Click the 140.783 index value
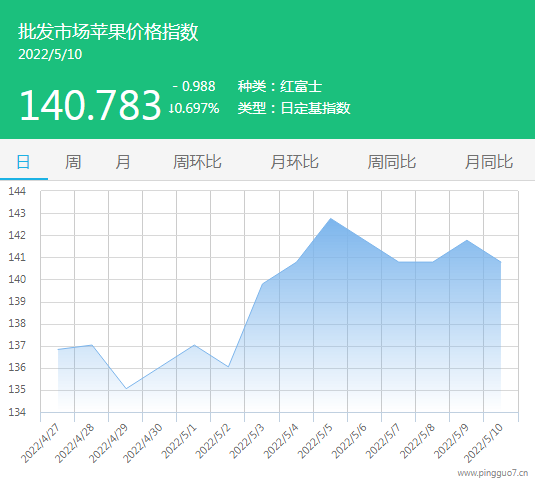 [90, 105]
